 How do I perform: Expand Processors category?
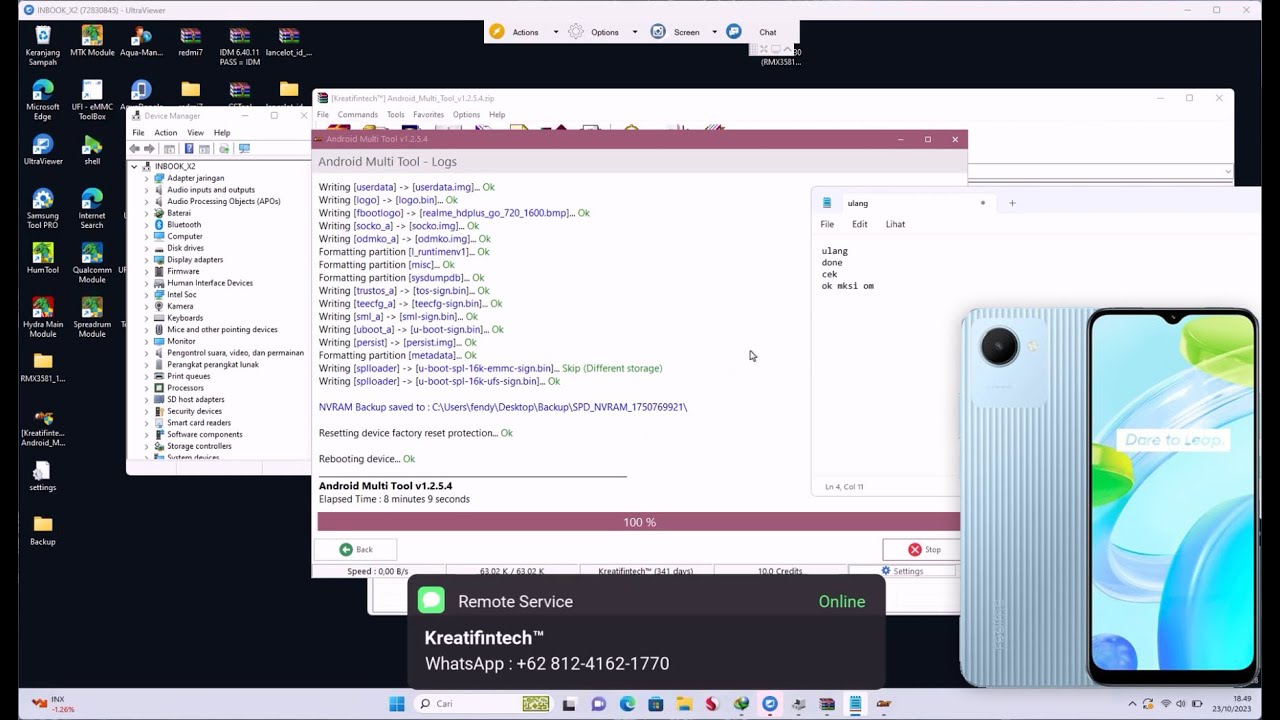(147, 388)
